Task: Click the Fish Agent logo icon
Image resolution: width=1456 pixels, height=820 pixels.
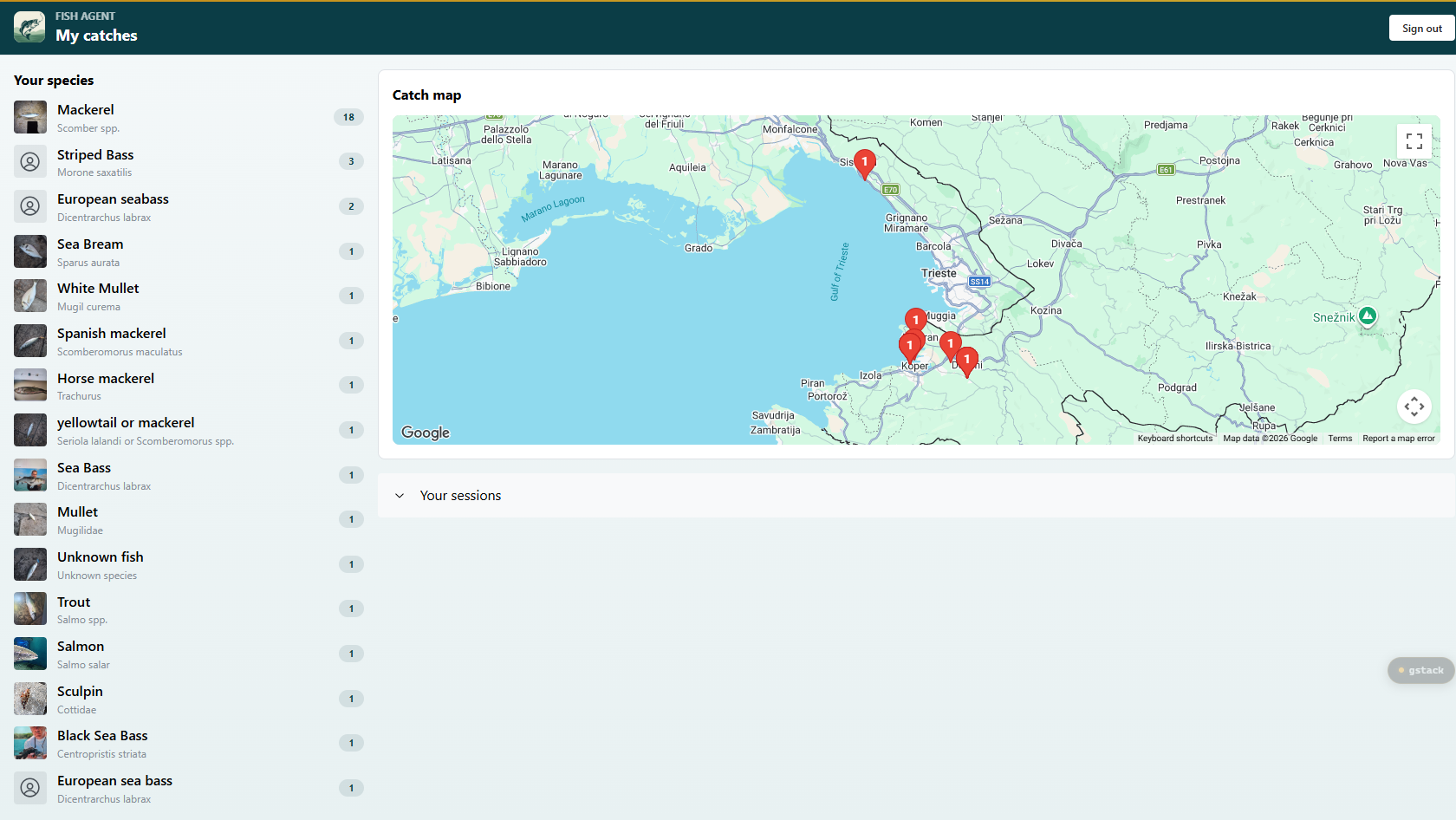Action: pyautogui.click(x=29, y=28)
